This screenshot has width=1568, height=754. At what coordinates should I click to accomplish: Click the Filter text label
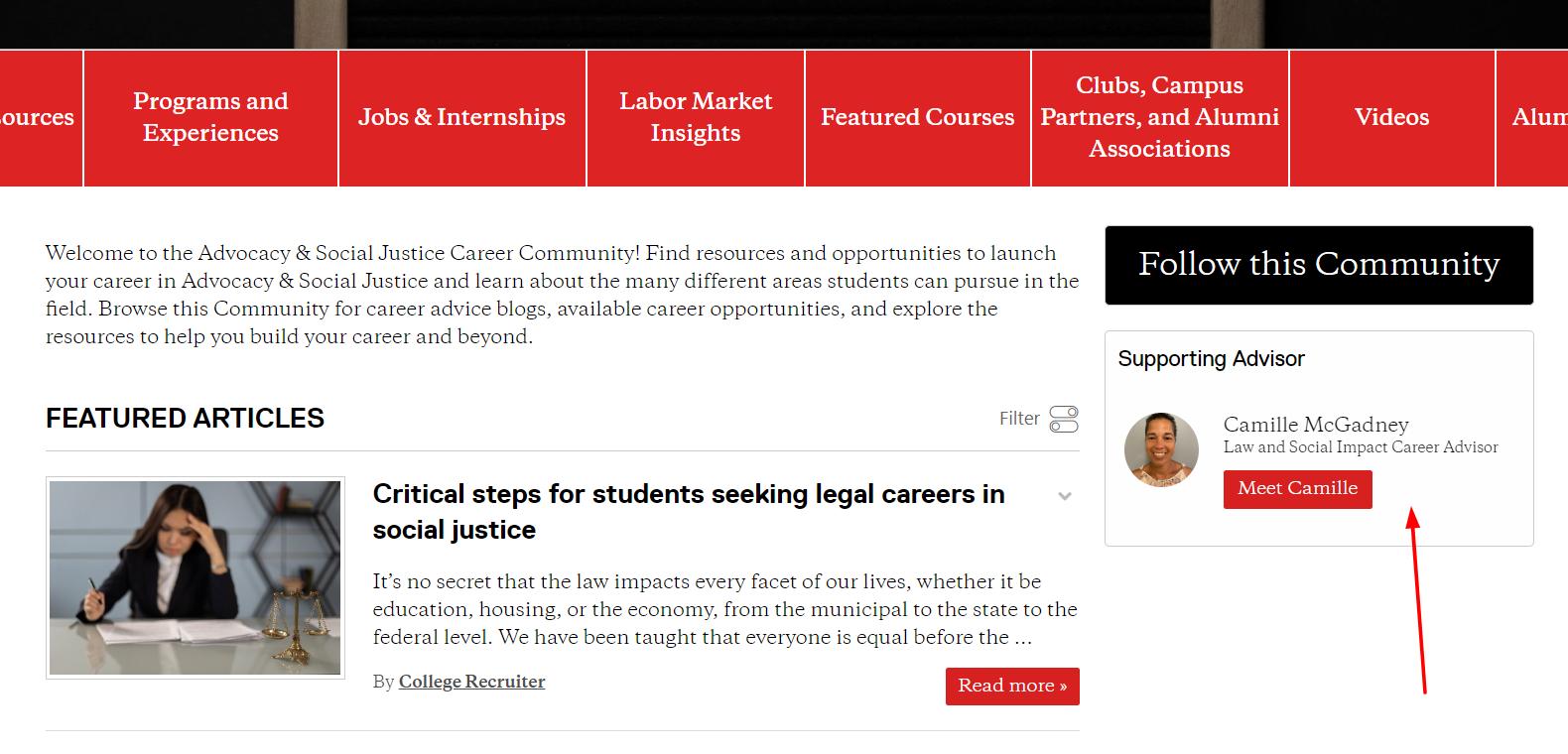[x=1018, y=419]
